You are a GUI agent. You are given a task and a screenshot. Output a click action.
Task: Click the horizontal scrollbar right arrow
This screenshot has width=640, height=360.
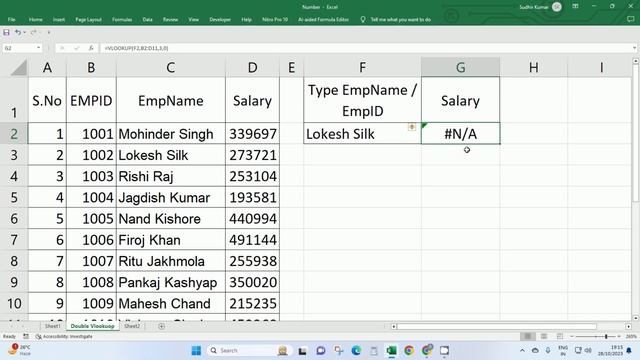pyautogui.click(x=628, y=326)
